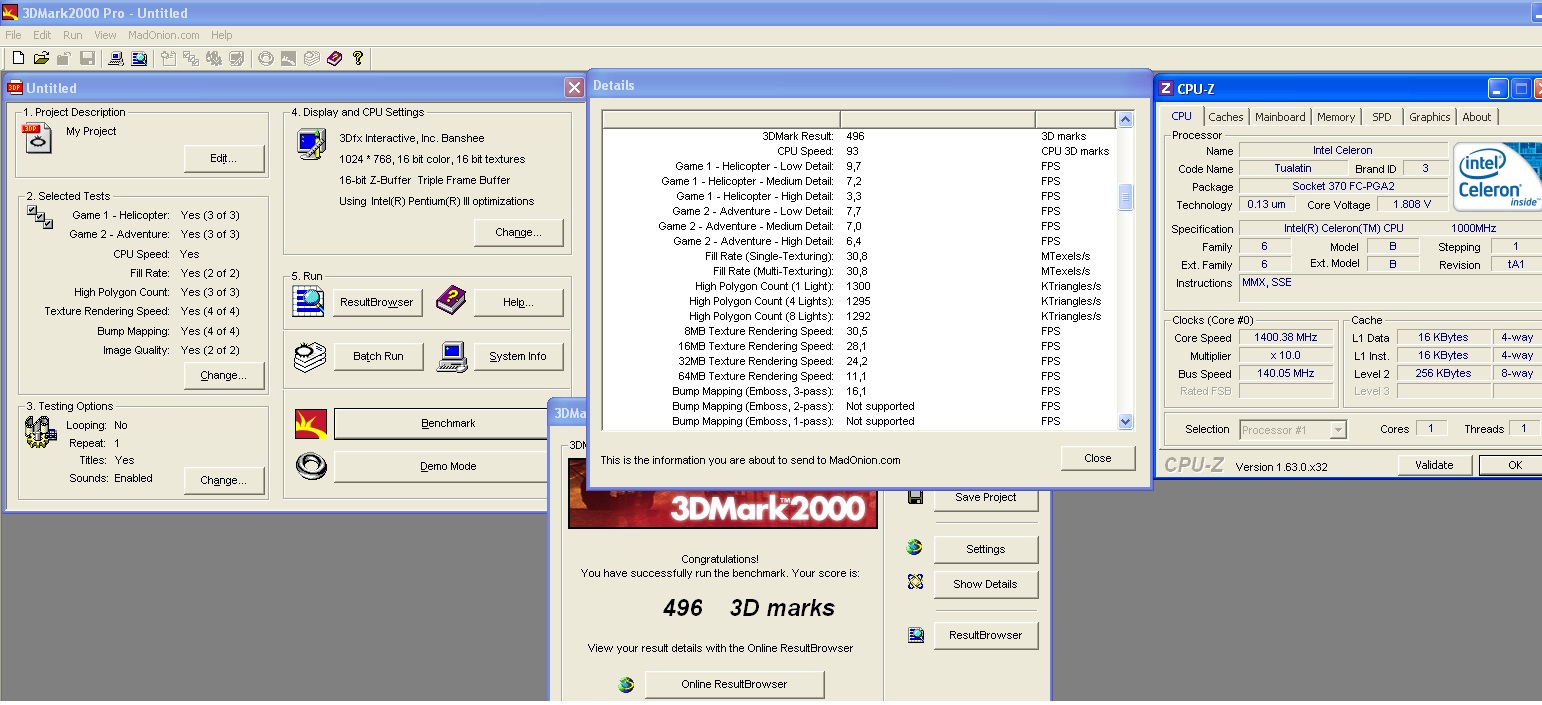Image resolution: width=1542 pixels, height=705 pixels.
Task: Click the icon beside Show Details
Action: (914, 582)
